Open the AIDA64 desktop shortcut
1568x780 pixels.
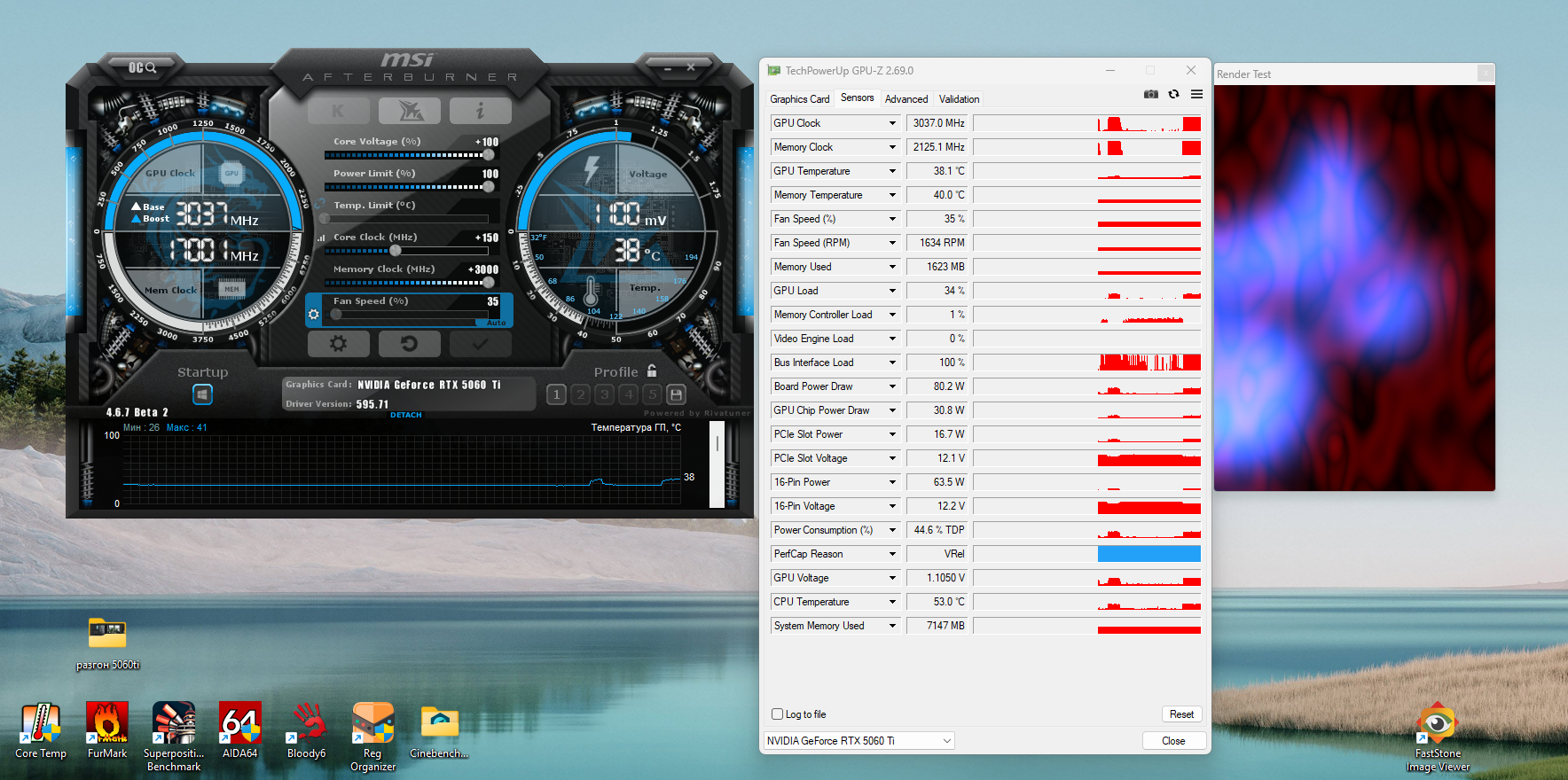[x=240, y=731]
